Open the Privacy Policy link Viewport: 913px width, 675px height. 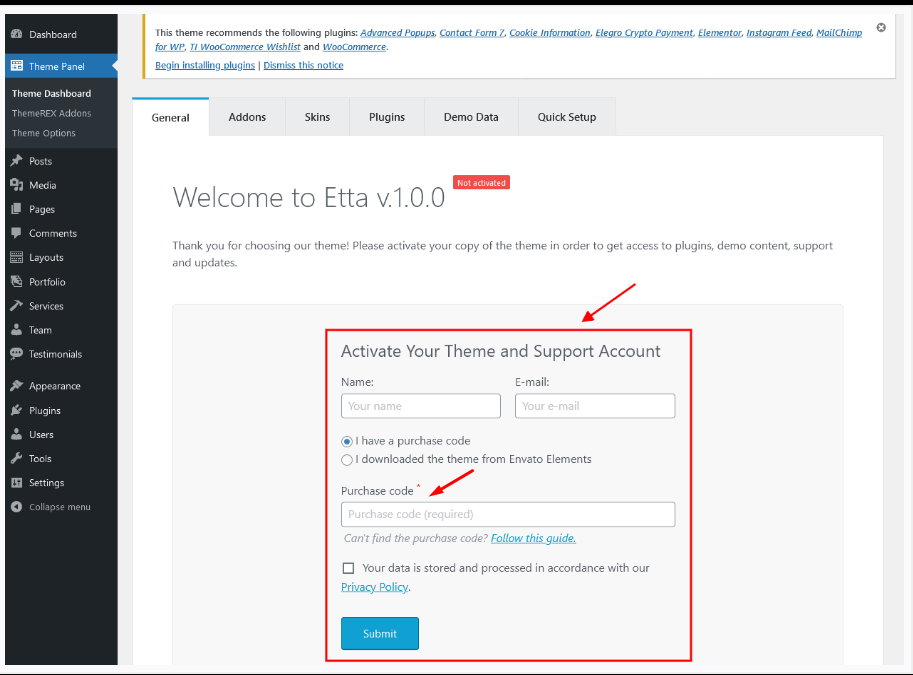pyautogui.click(x=374, y=587)
